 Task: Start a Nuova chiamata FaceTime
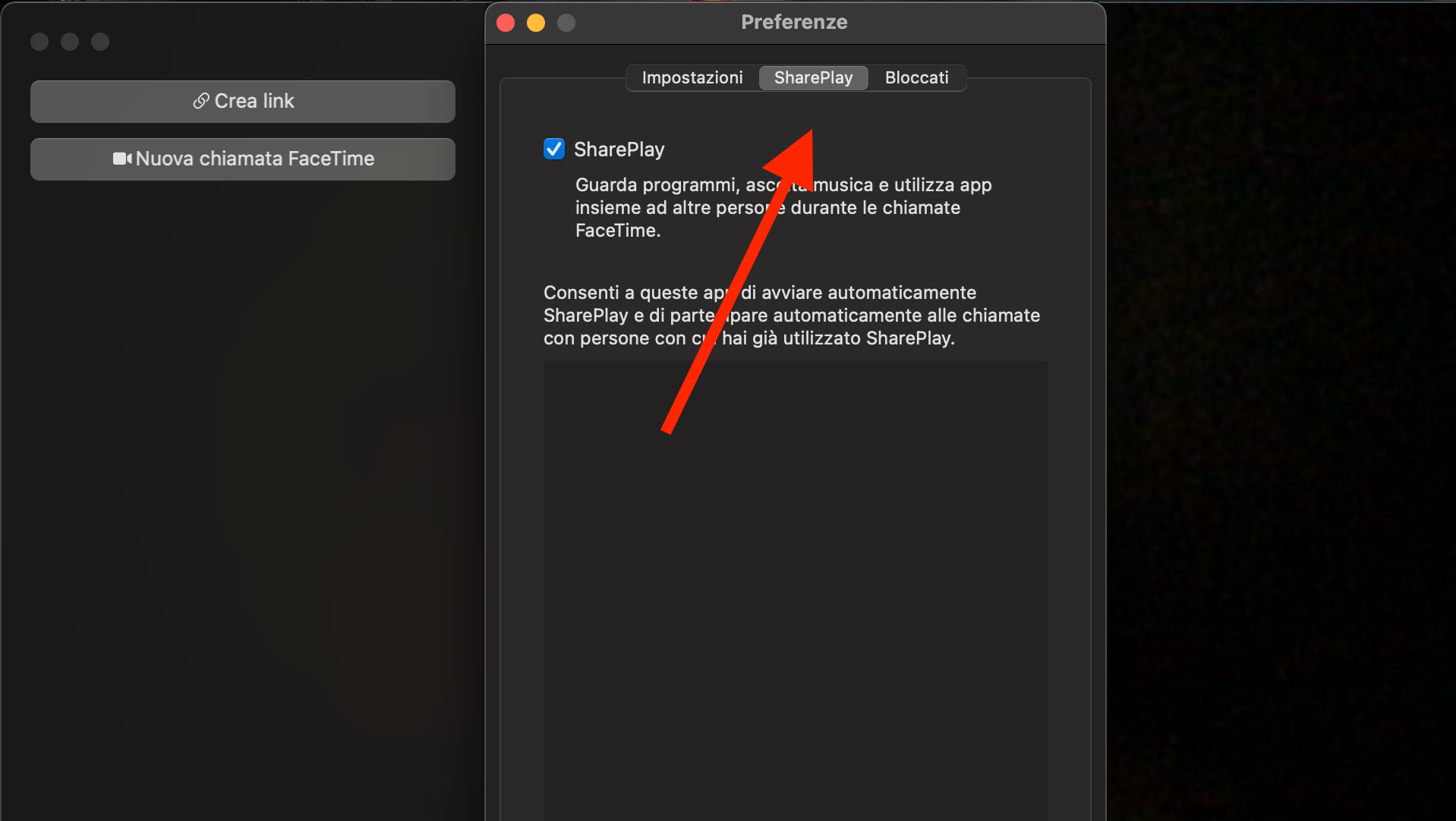(x=243, y=159)
